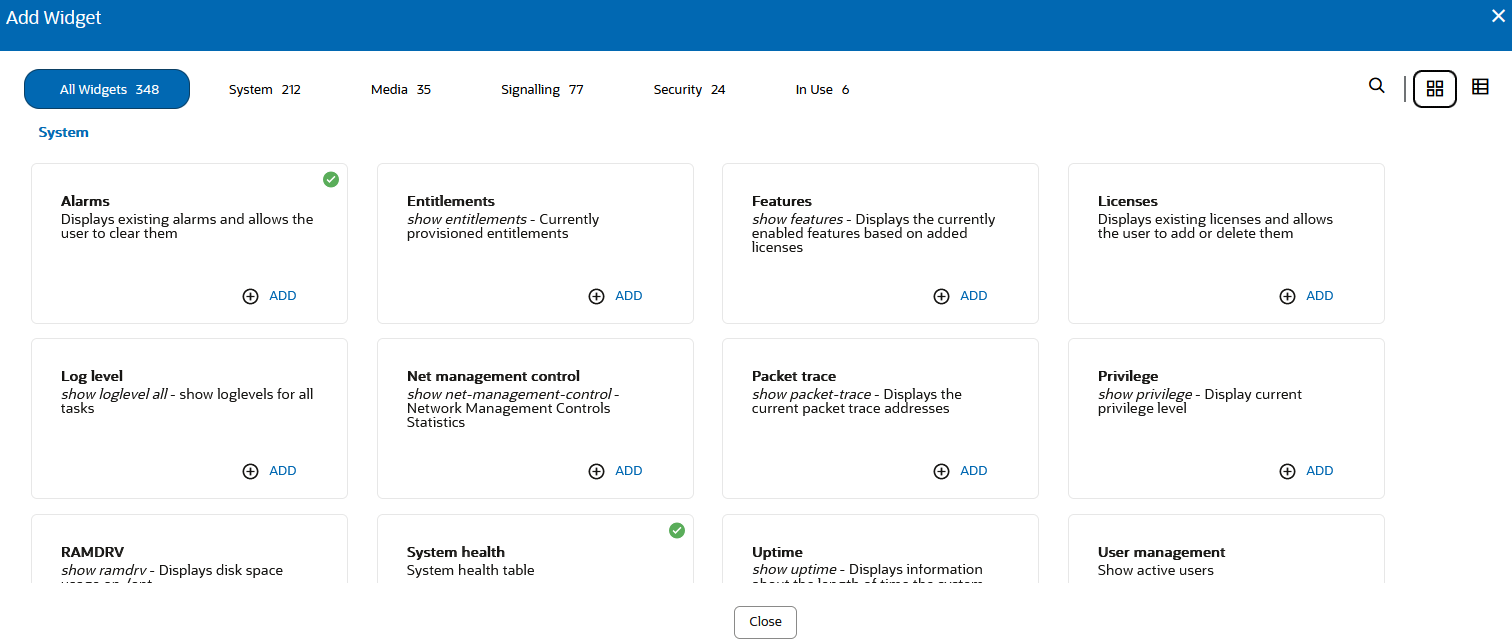Click the Uptime card title

pos(777,552)
